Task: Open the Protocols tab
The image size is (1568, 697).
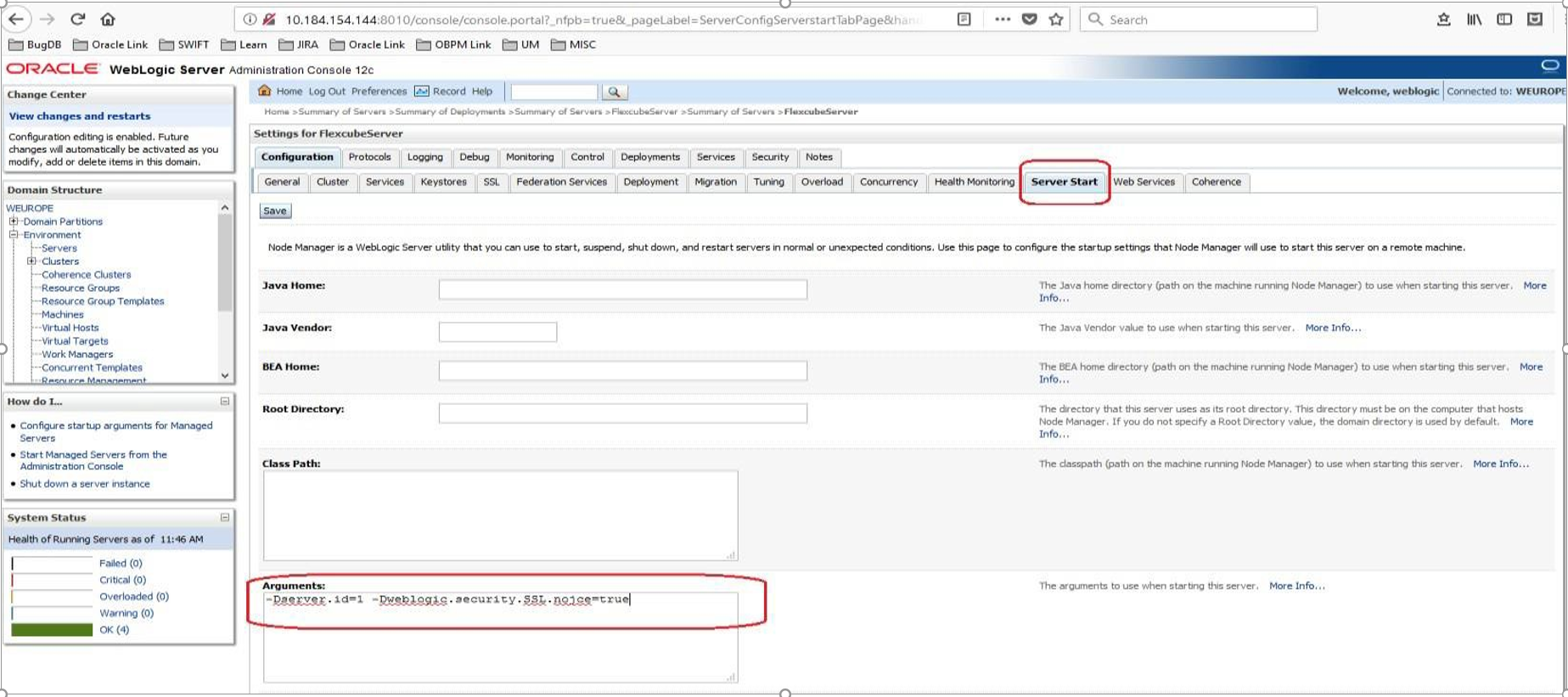Action: (369, 157)
